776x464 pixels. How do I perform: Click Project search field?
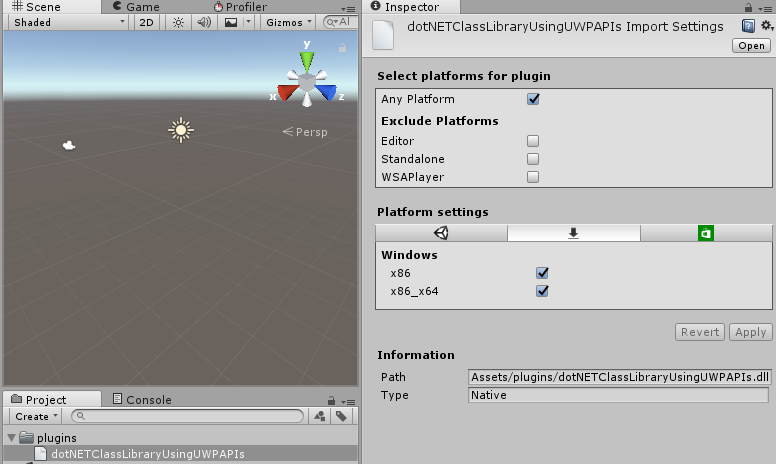[188, 417]
